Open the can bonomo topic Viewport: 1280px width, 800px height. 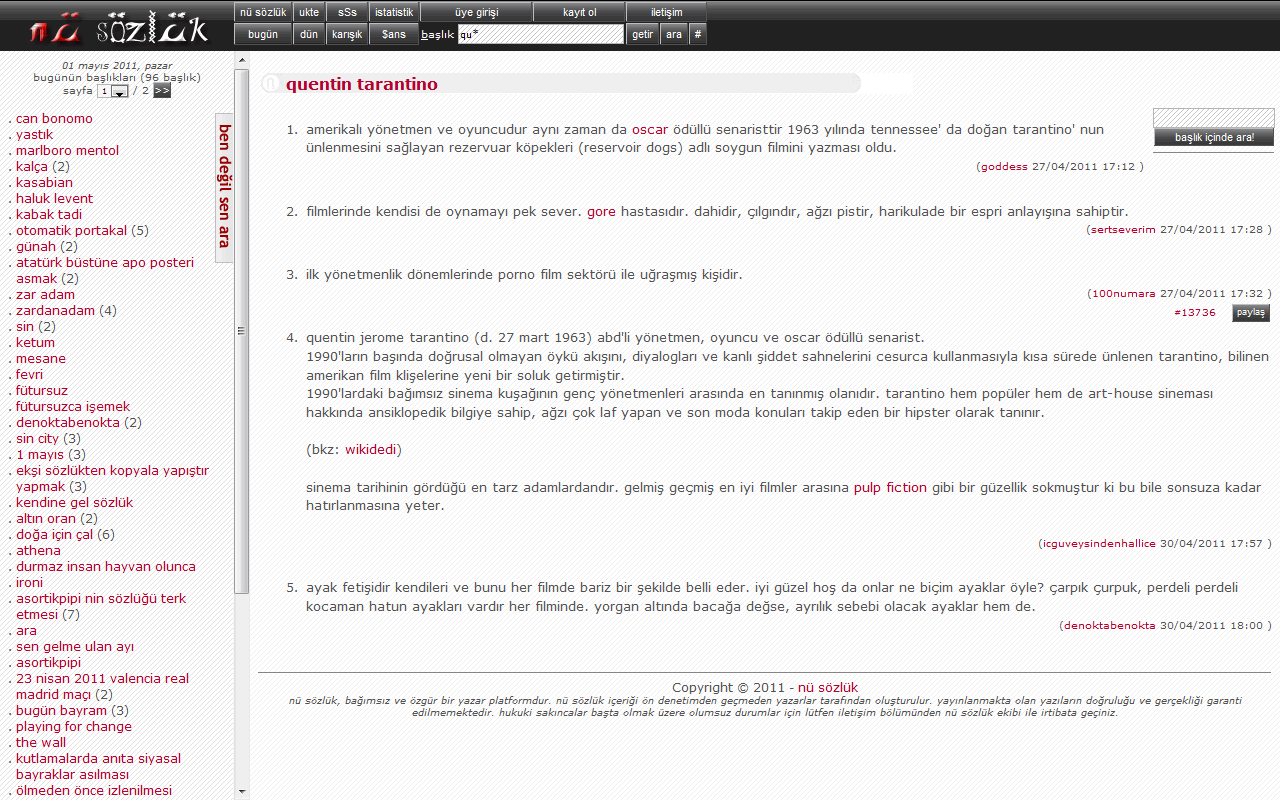pyautogui.click(x=54, y=119)
